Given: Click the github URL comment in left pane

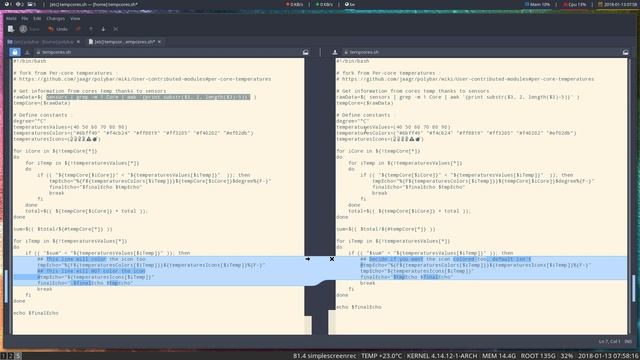Looking at the screenshot, I should (x=142, y=79).
